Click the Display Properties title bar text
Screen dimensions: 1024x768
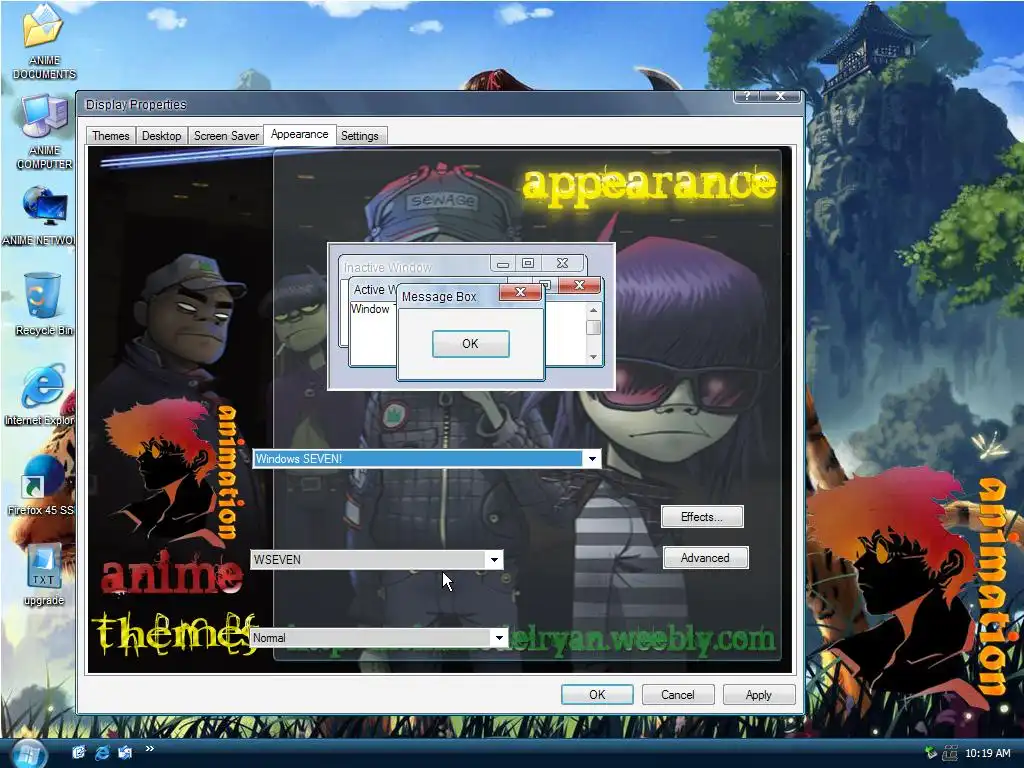pos(136,104)
